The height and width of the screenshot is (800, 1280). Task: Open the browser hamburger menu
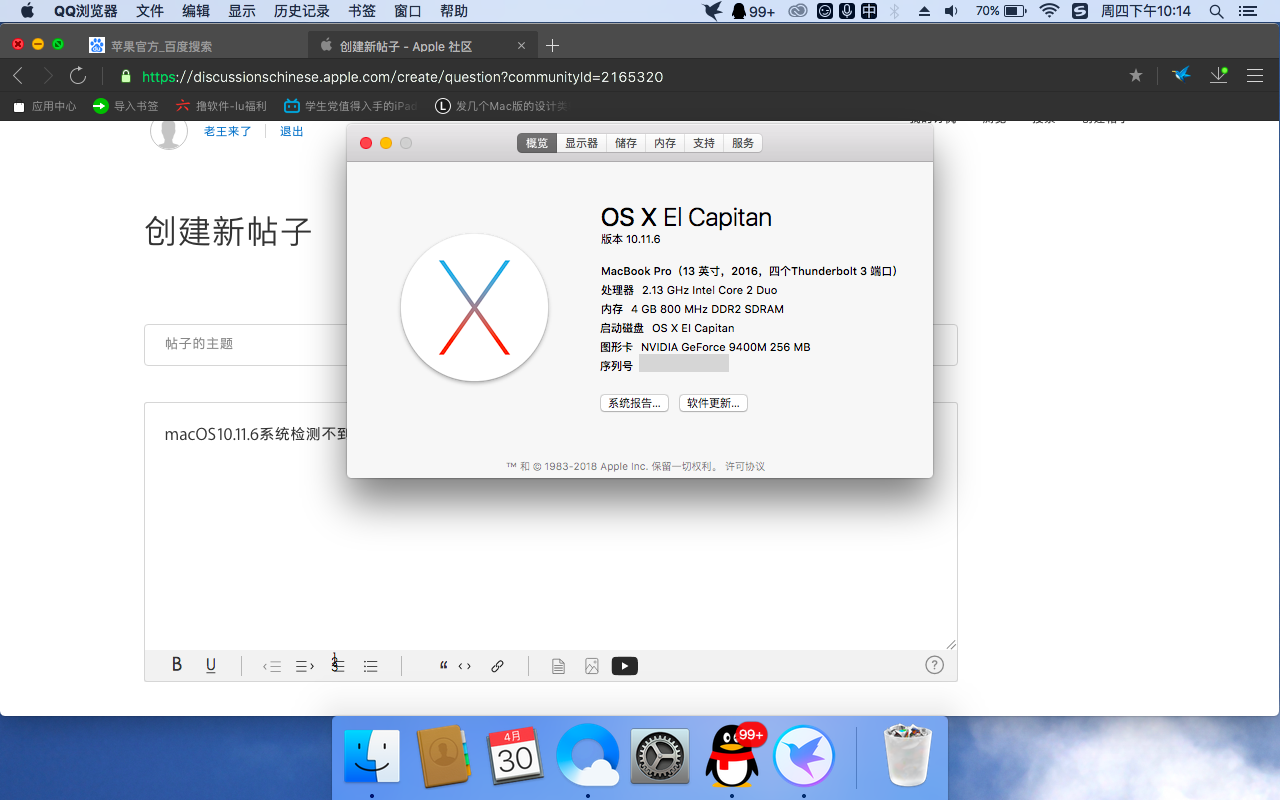[x=1255, y=76]
